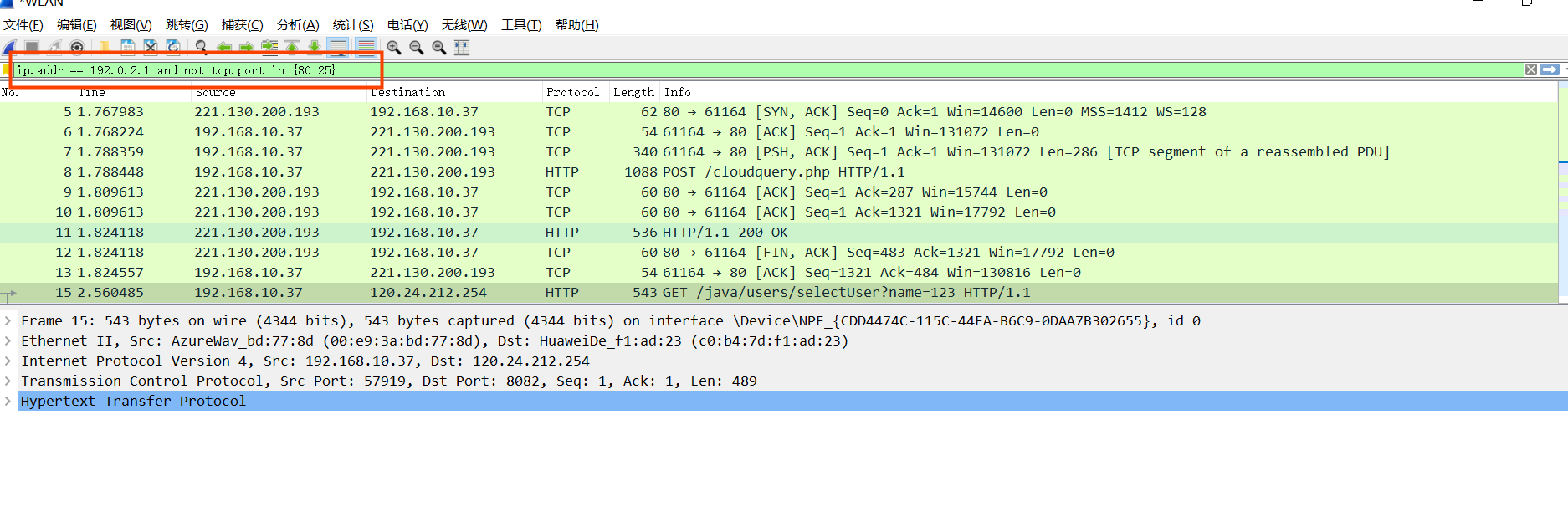
Task: Apply the display filter with blue arrow
Action: 1550,69
